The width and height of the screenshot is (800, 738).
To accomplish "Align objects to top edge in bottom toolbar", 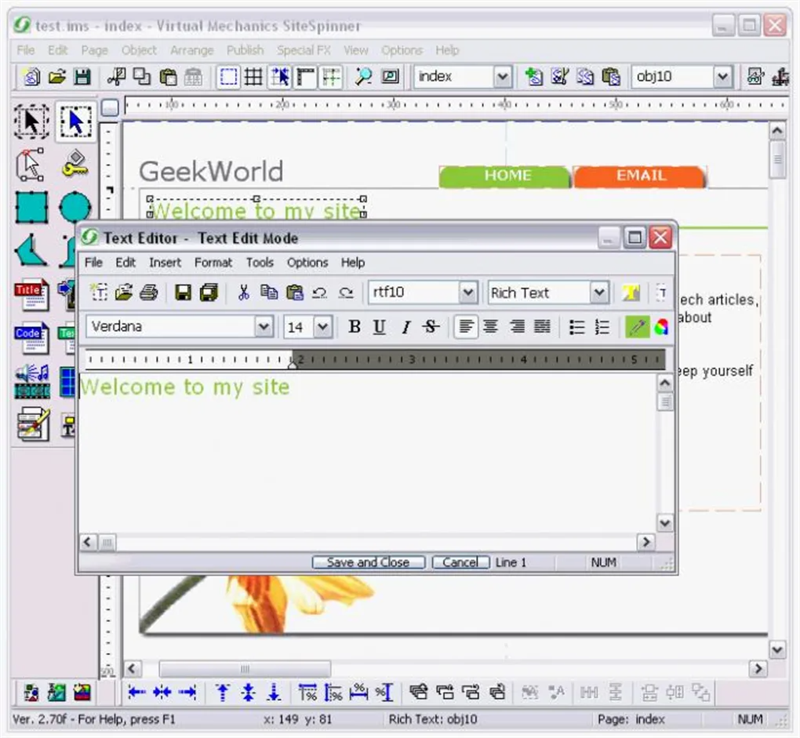I will pos(222,693).
